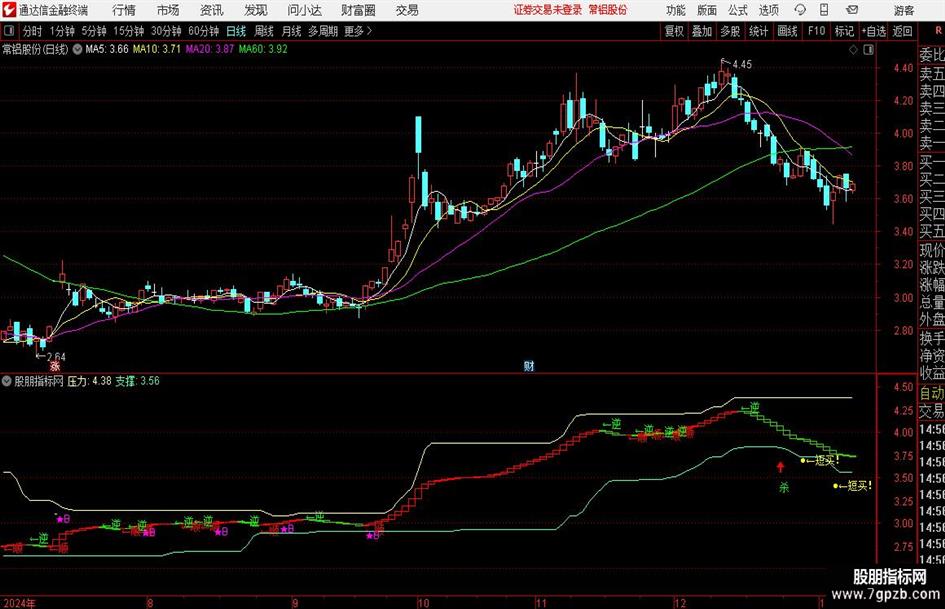Open the 选项 menu

769,10
